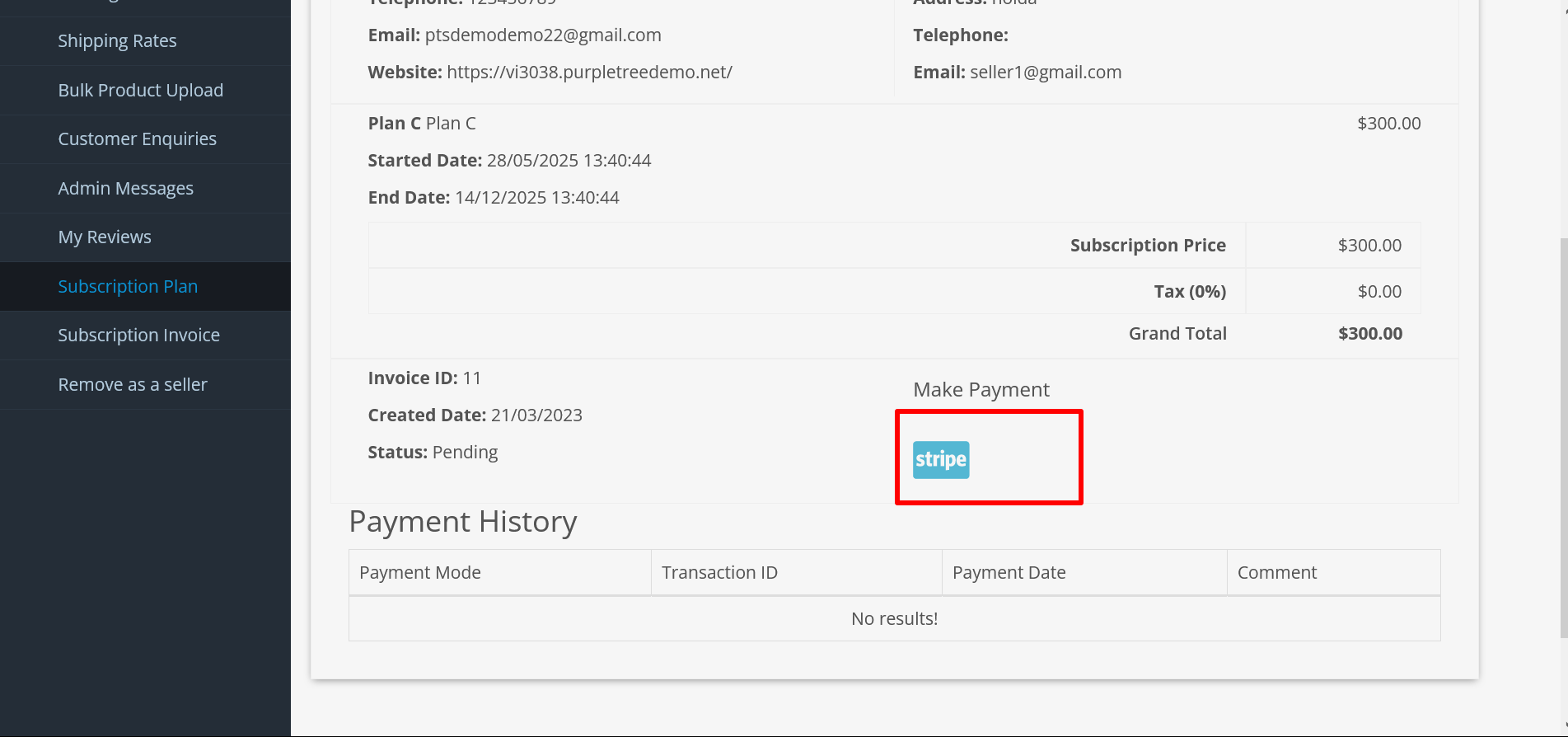The height and width of the screenshot is (737, 1568).
Task: Click the Started Date 28/05/2025 value
Action: pos(569,160)
